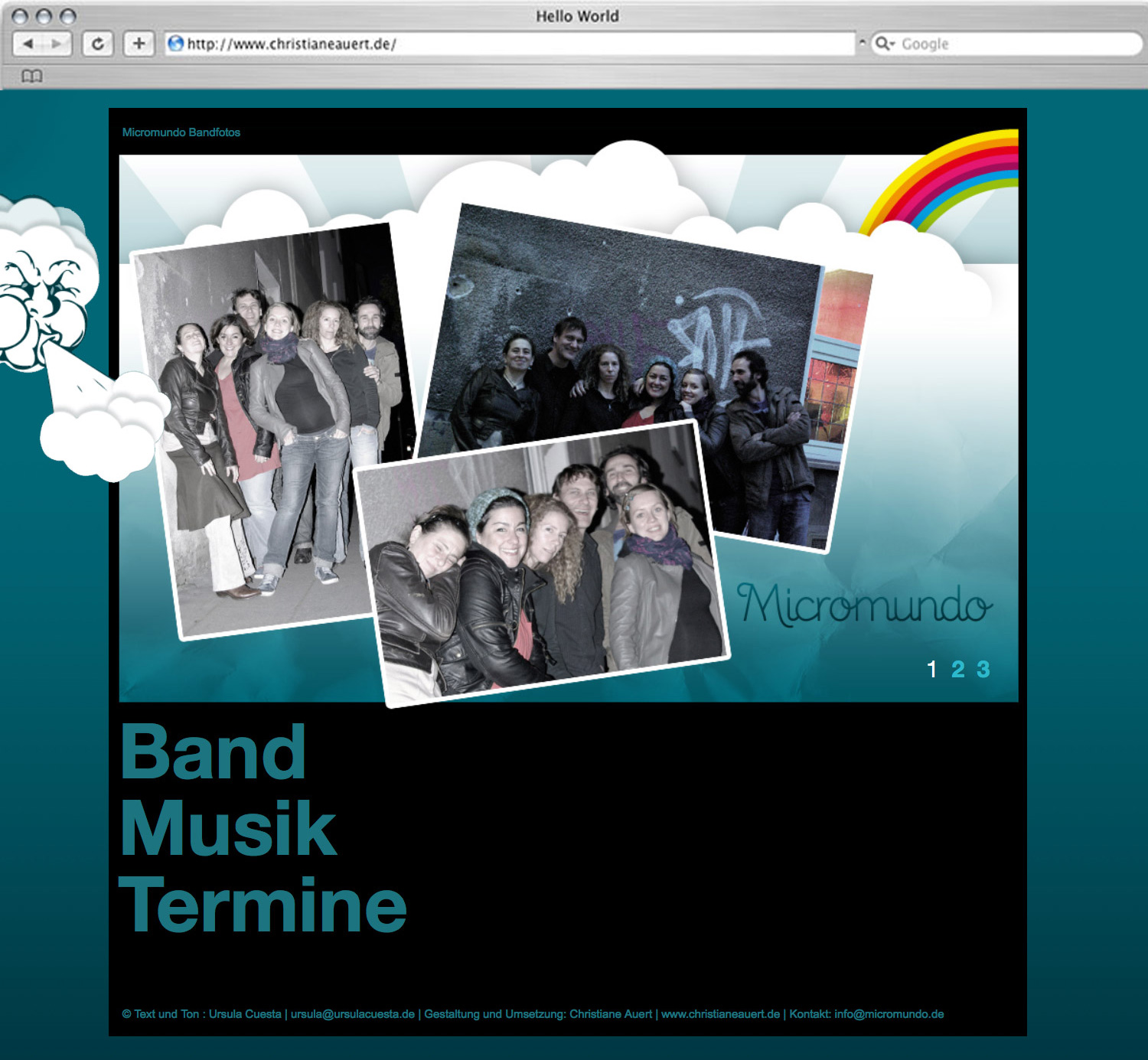This screenshot has height=1060, width=1148.
Task: Click the forward navigation arrow
Action: tap(55, 43)
